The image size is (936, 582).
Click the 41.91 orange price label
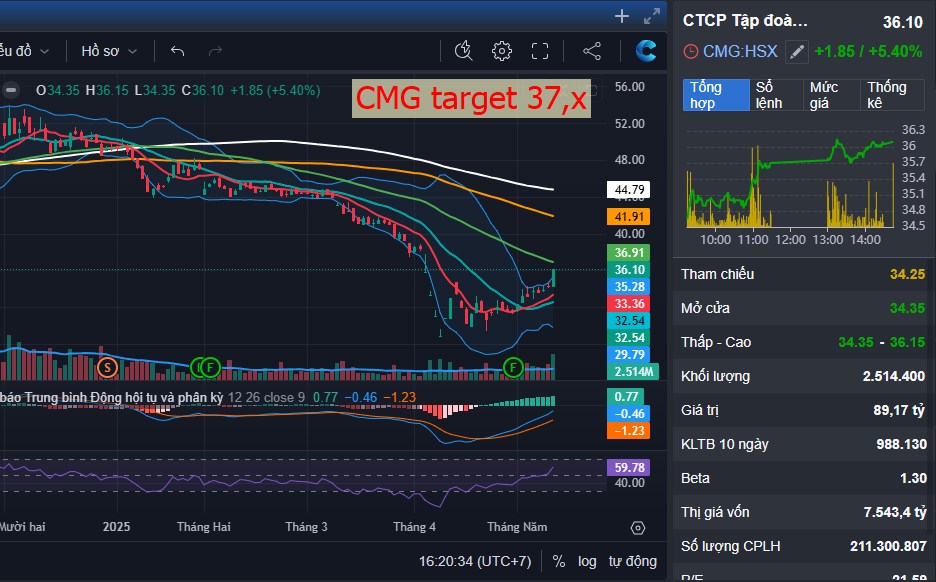(629, 216)
